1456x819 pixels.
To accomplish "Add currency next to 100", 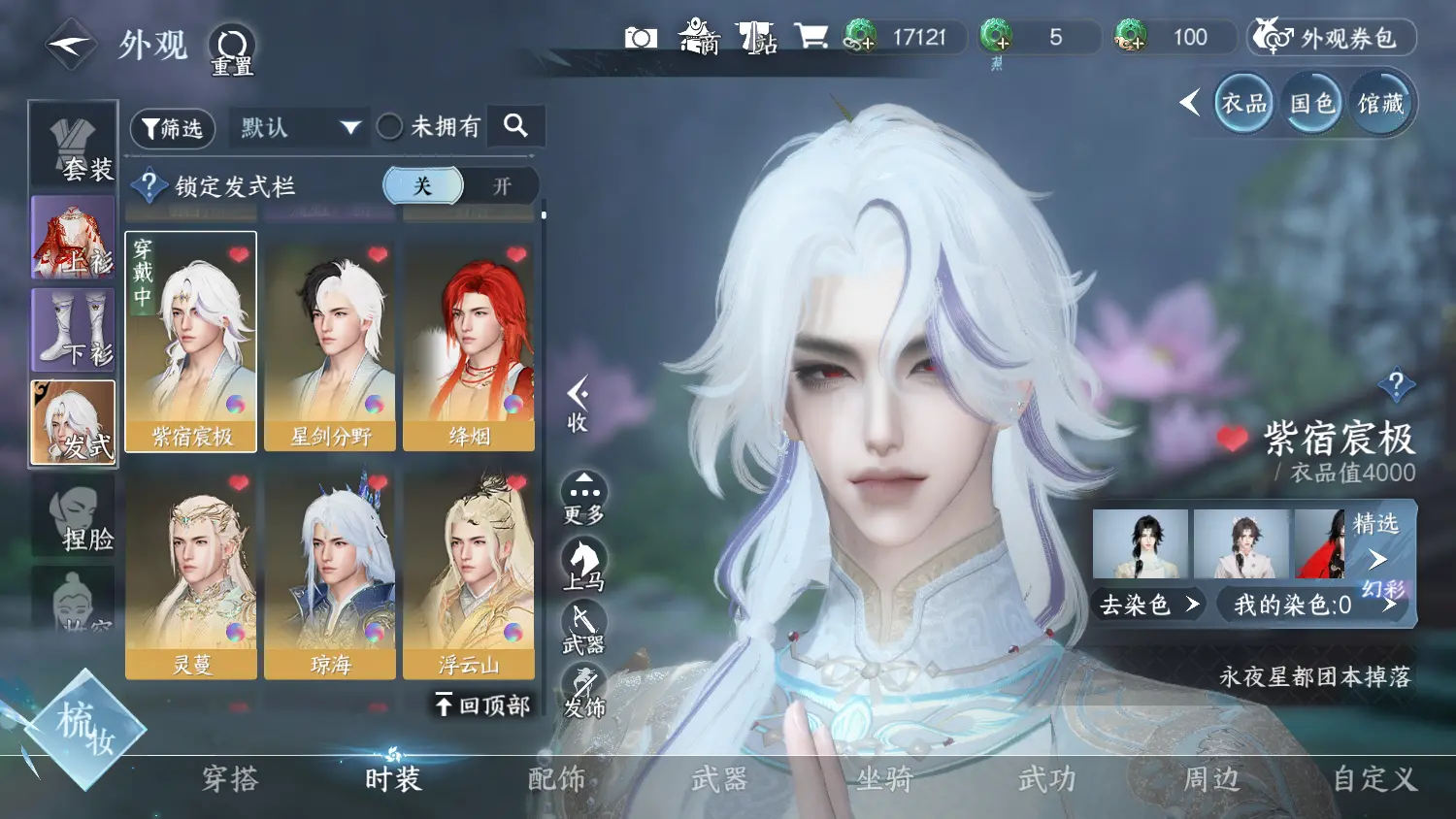I will (x=1130, y=37).
